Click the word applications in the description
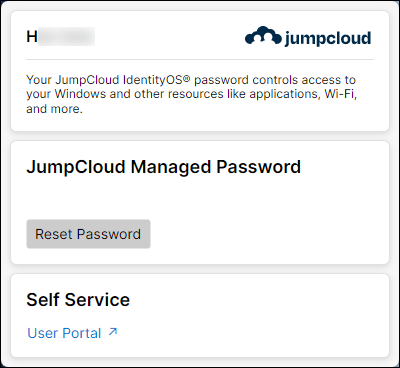 282,95
